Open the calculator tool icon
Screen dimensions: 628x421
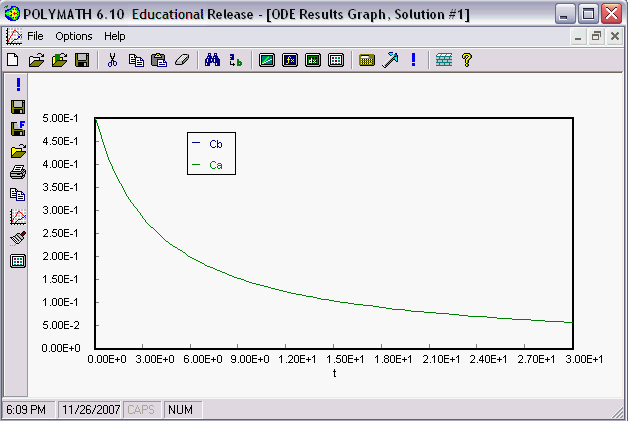pos(366,60)
